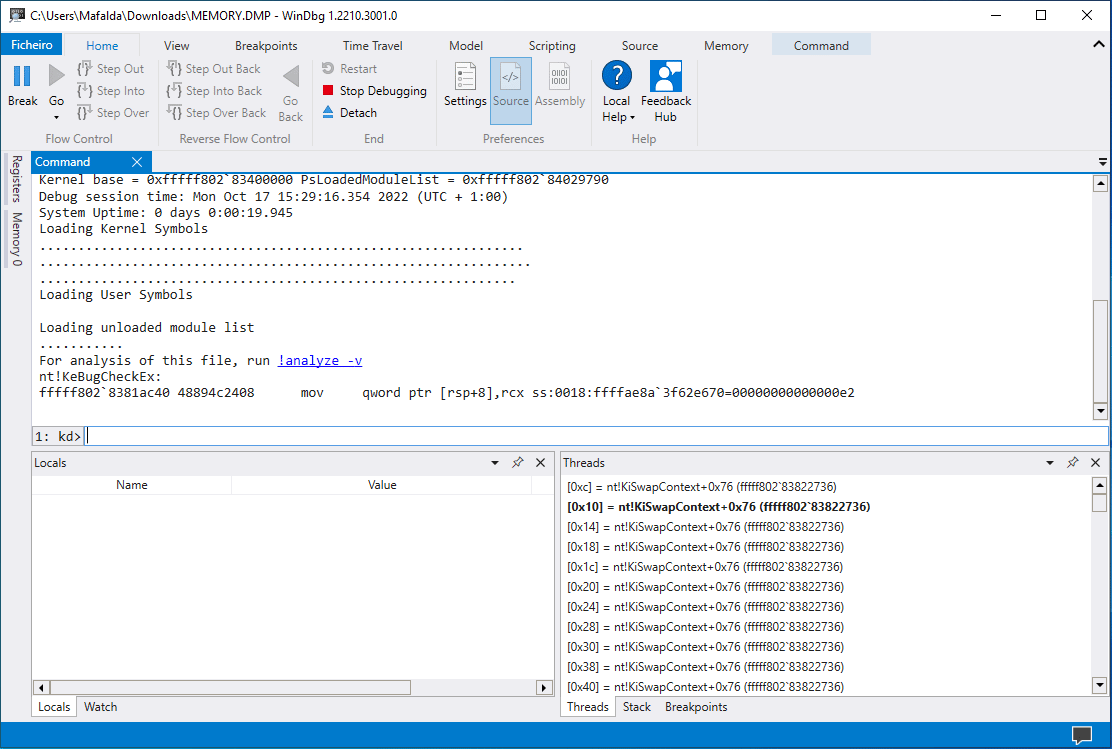Select thread [0x20] in Threads list
The width and height of the screenshot is (1112, 750).
(x=705, y=587)
